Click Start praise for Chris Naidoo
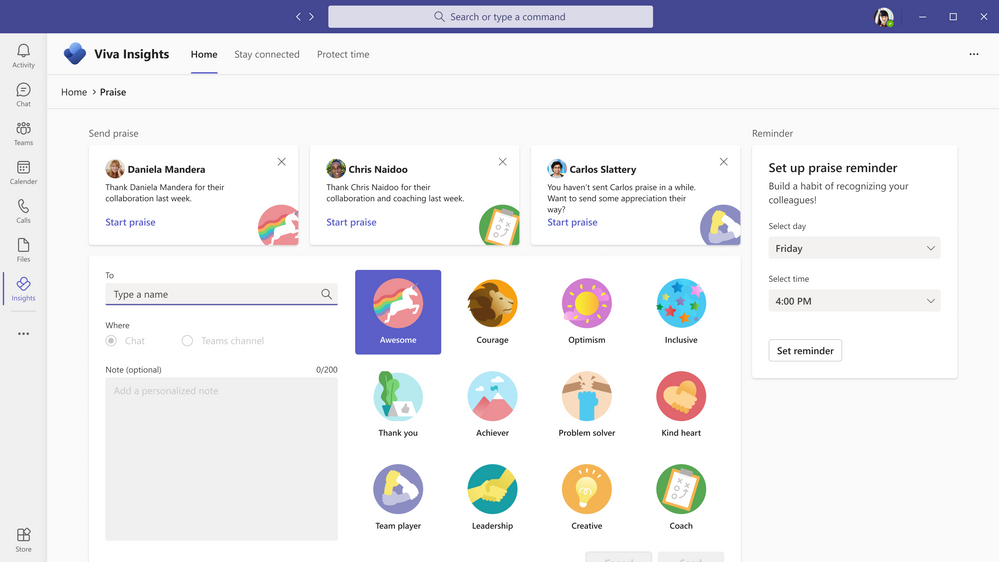The image size is (999, 562). [x=351, y=222]
